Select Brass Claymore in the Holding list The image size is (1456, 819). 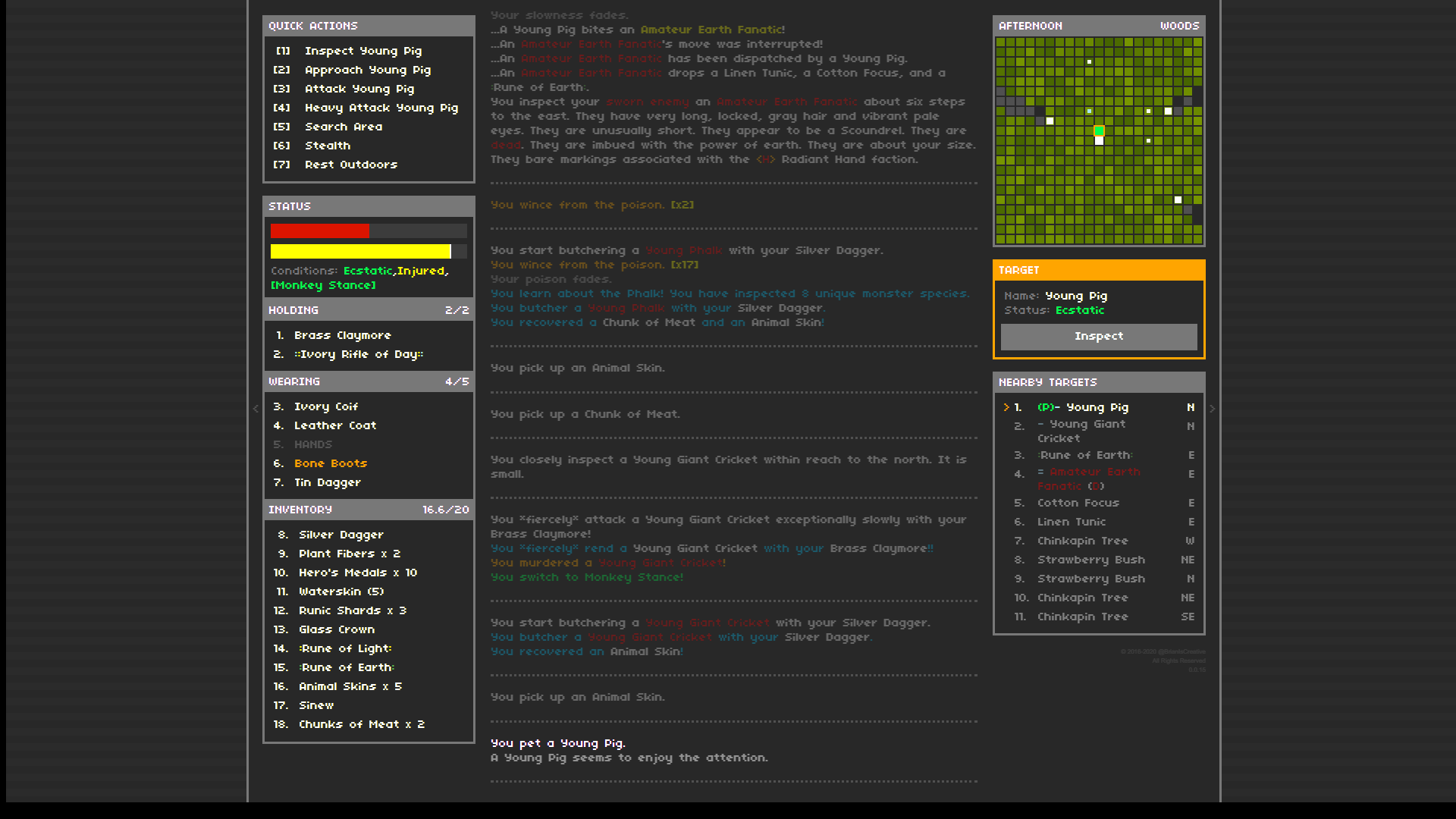343,334
